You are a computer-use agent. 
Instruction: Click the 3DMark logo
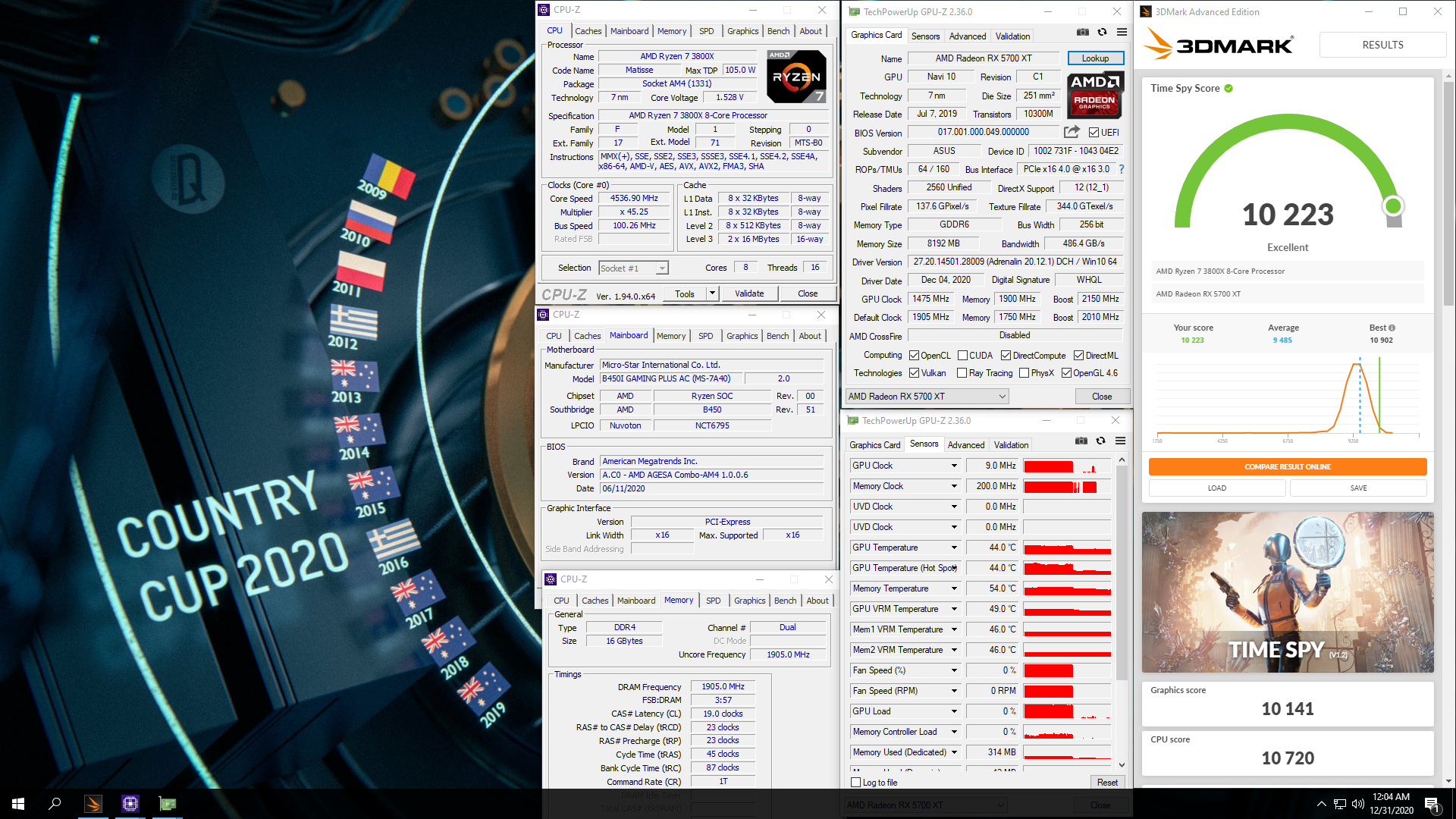pyautogui.click(x=1219, y=44)
